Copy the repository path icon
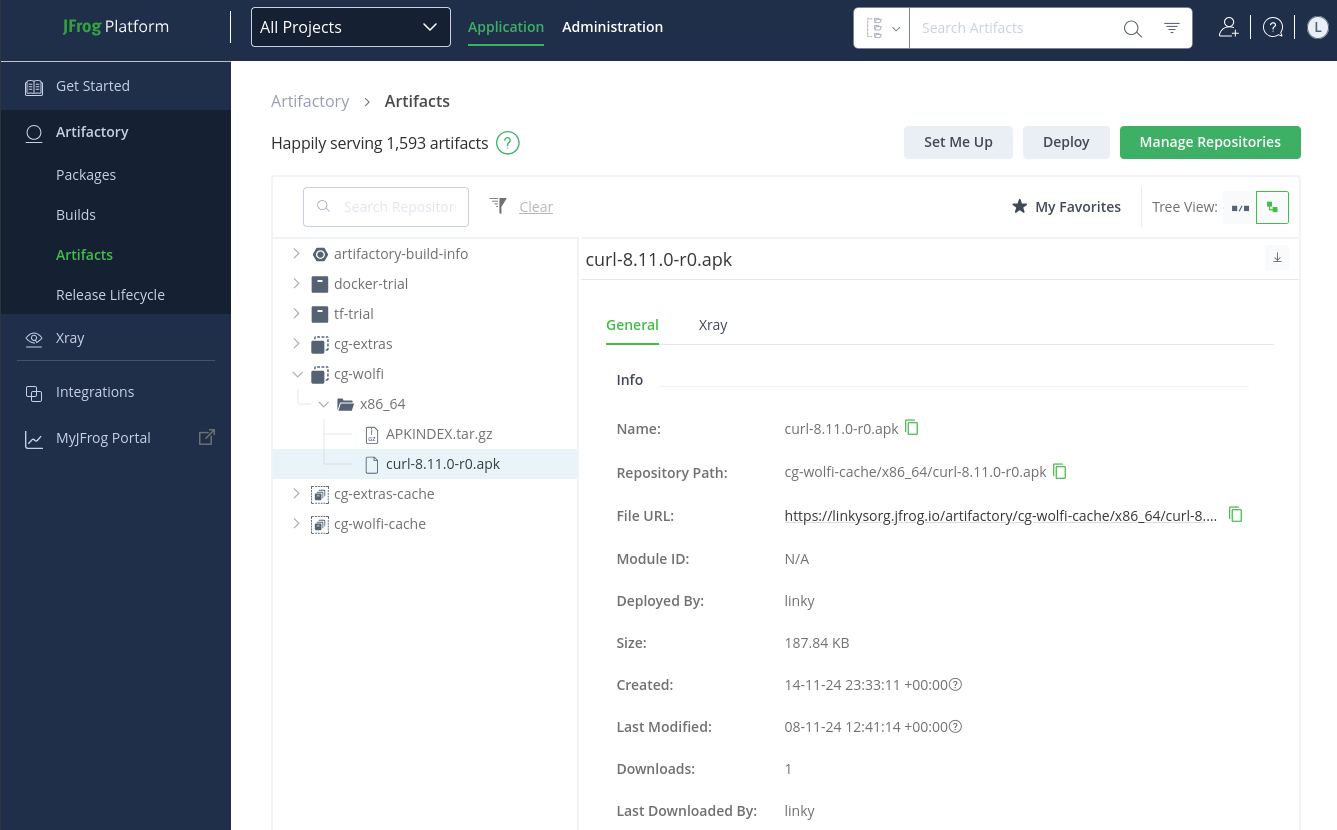This screenshot has width=1337, height=830. 1060,471
